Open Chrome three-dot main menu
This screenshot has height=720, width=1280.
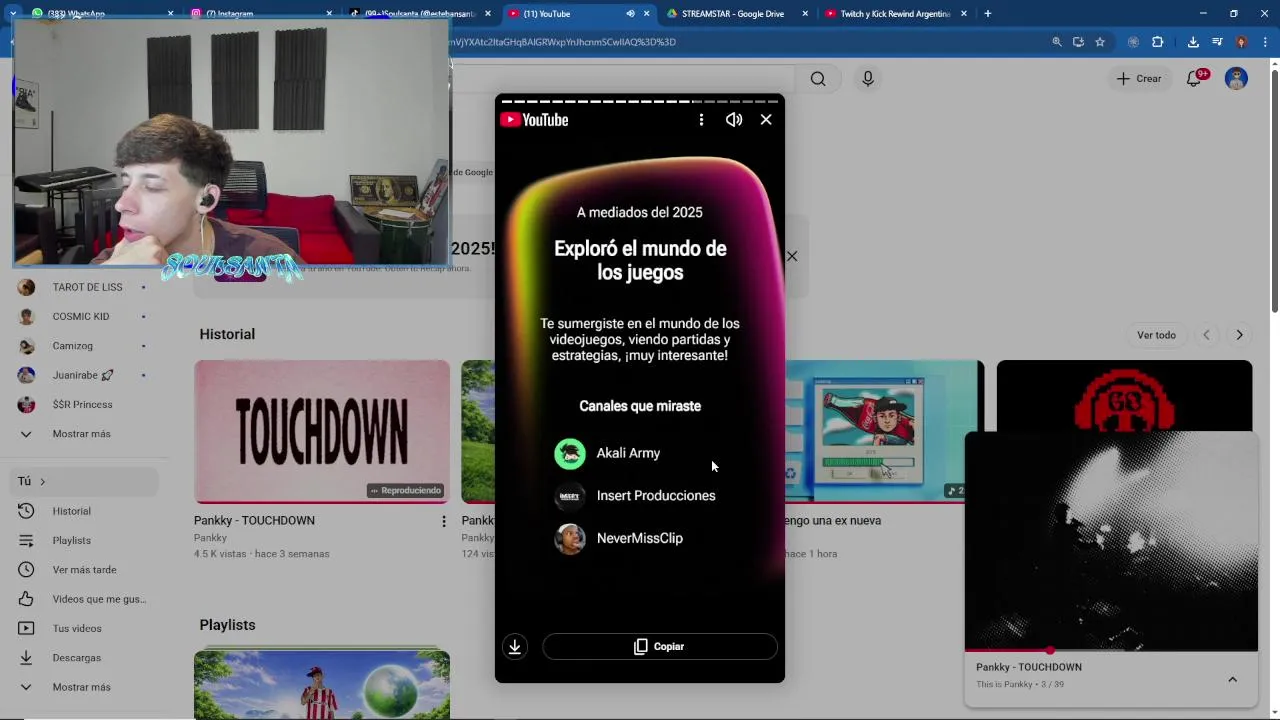(x=1264, y=42)
